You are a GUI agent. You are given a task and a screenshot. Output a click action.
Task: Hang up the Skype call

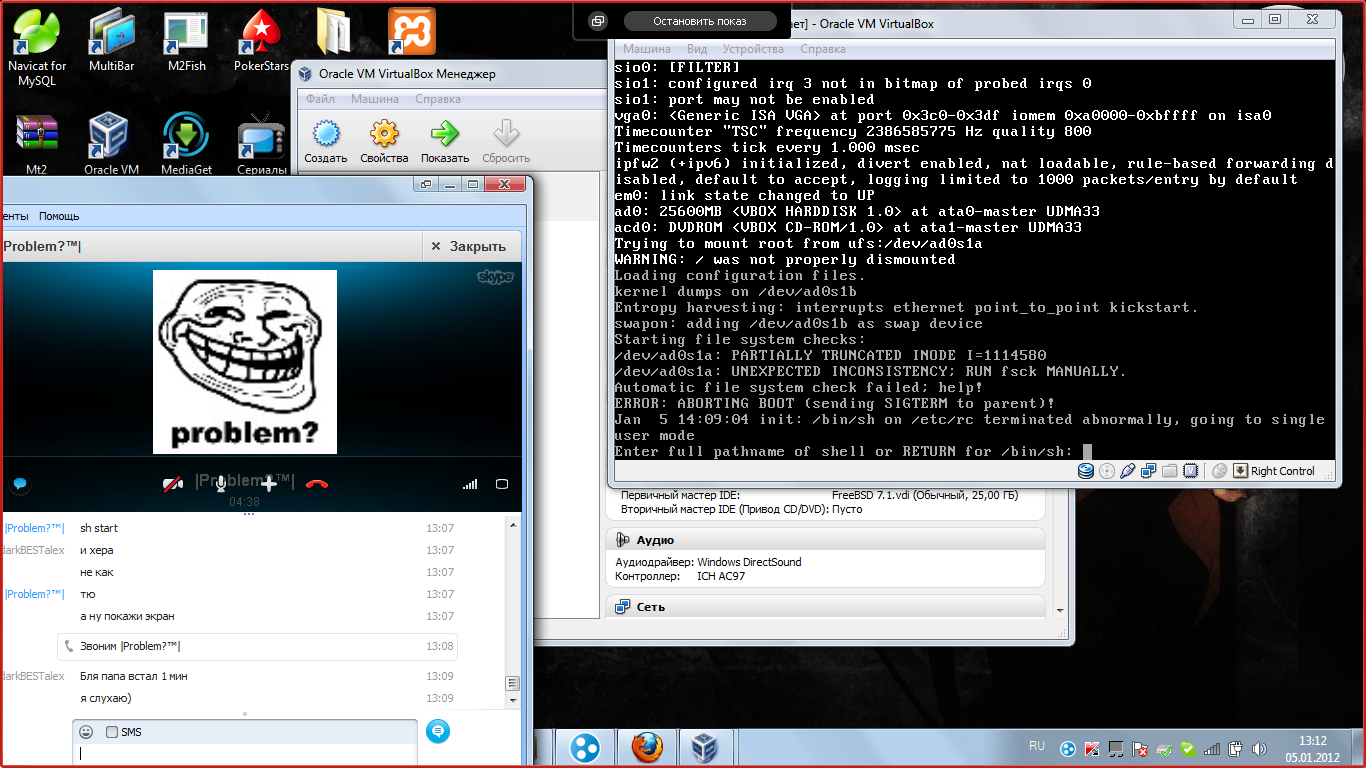[317, 484]
